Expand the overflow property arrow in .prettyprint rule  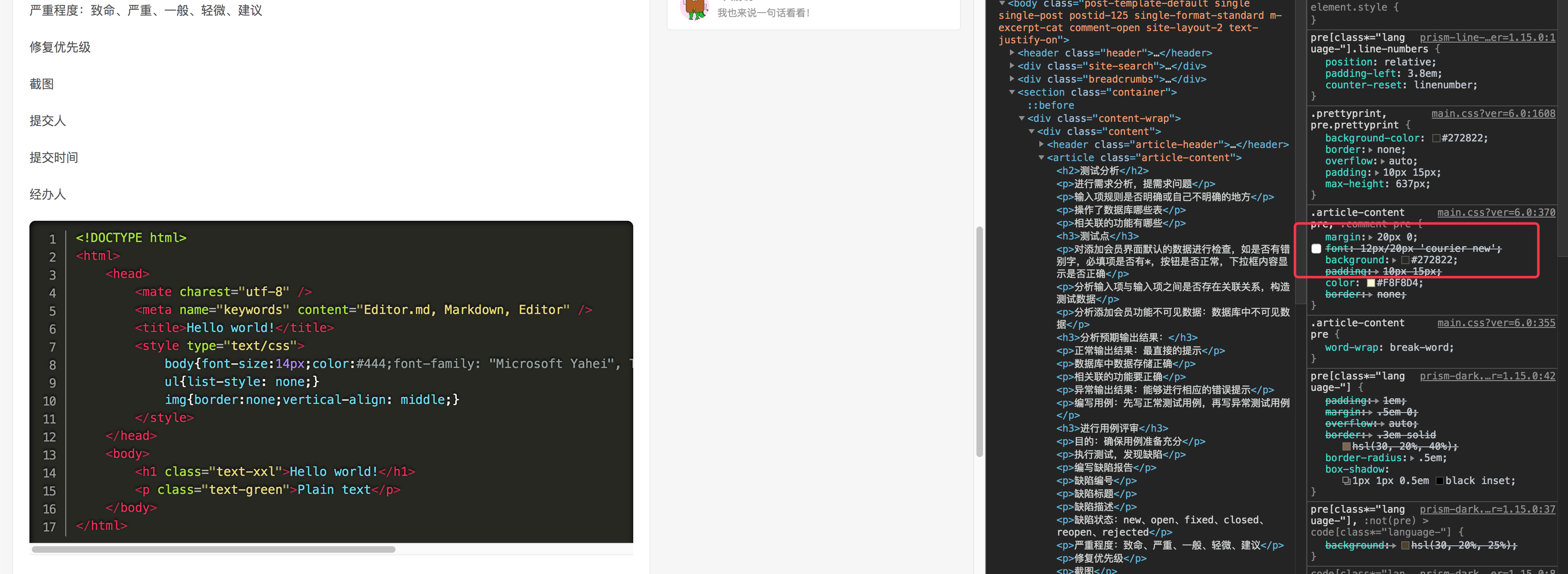tap(1383, 161)
